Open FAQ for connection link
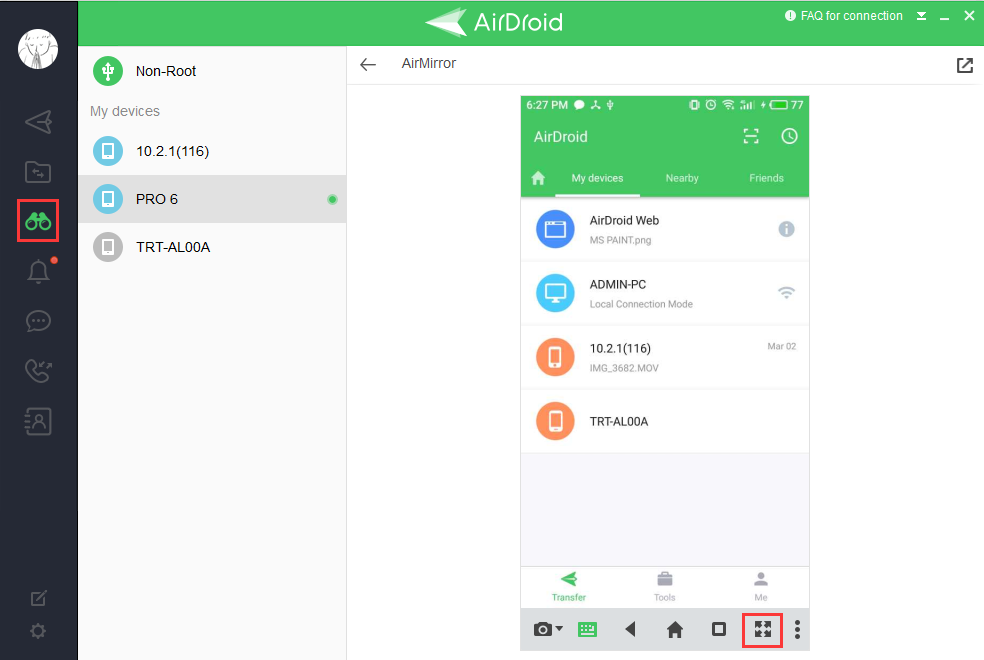 844,16
